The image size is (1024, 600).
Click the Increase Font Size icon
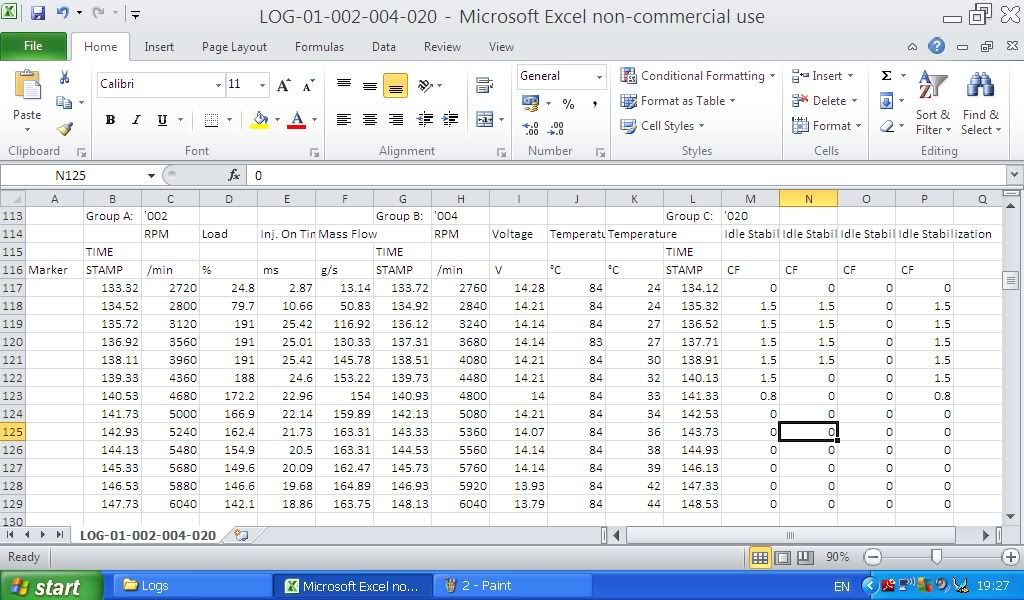point(284,85)
